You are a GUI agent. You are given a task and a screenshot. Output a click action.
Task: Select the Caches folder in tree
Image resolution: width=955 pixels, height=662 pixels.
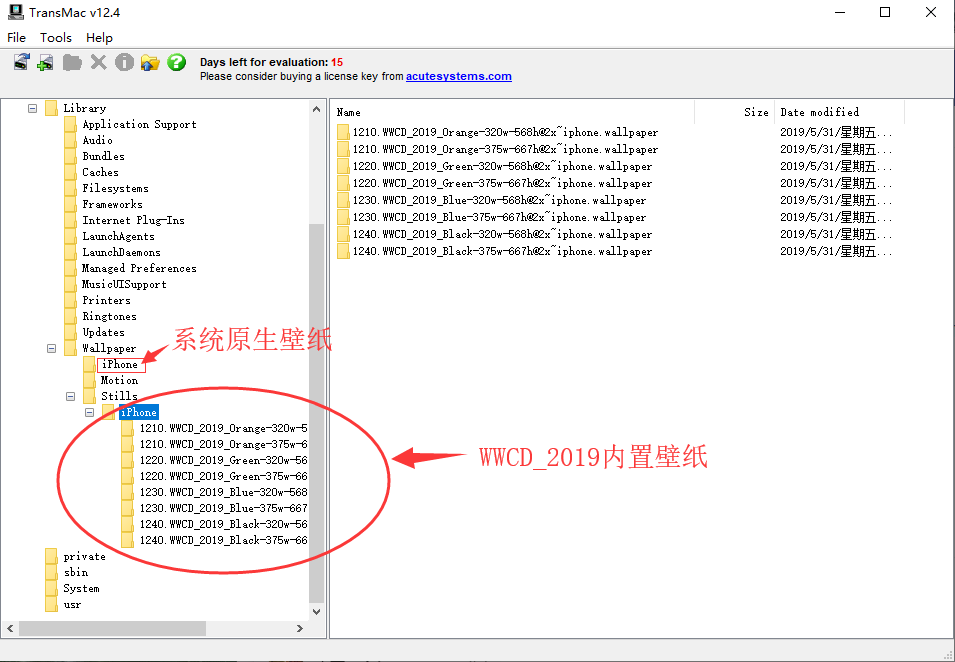click(100, 172)
